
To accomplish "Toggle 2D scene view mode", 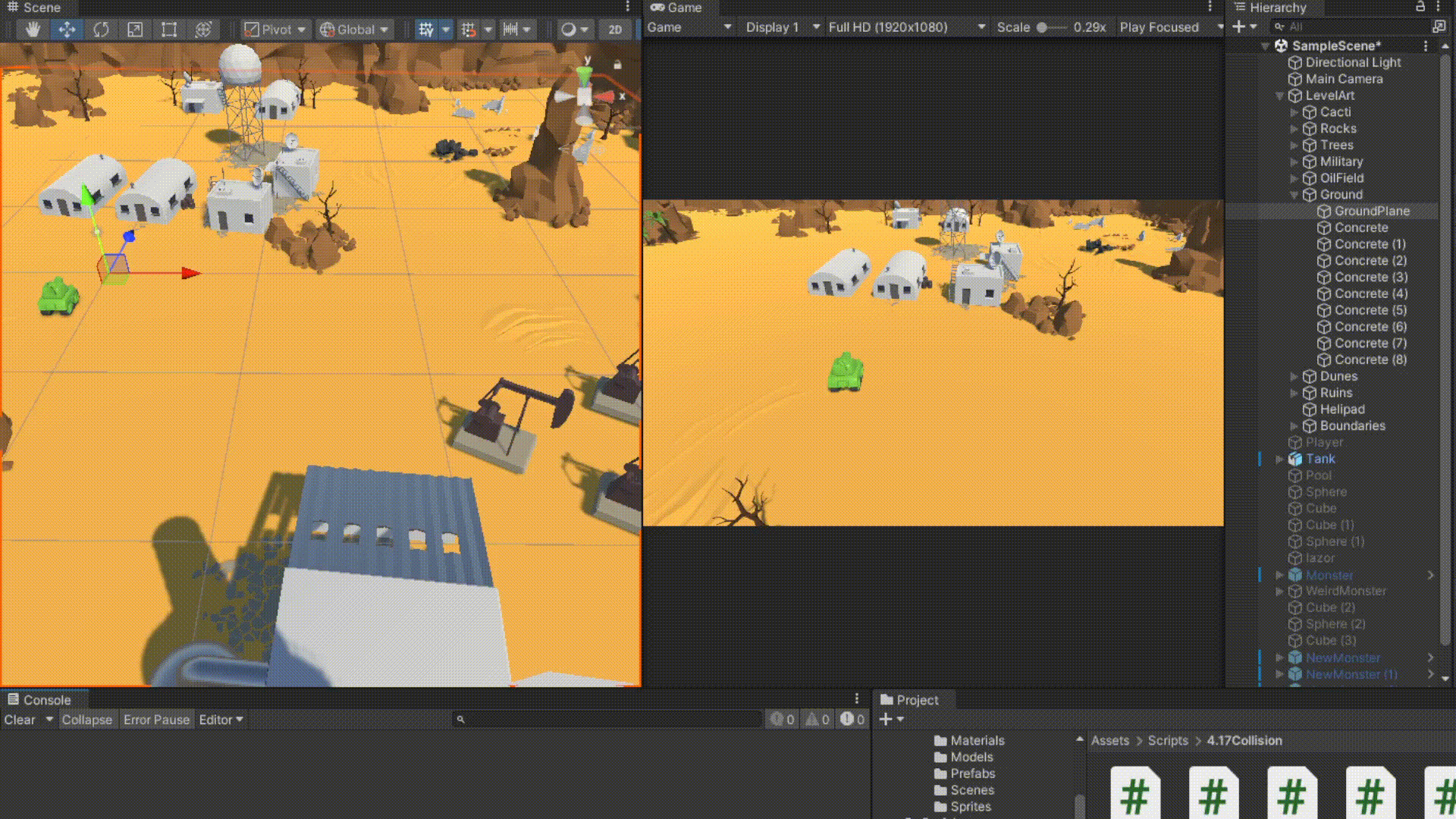I will [x=615, y=30].
